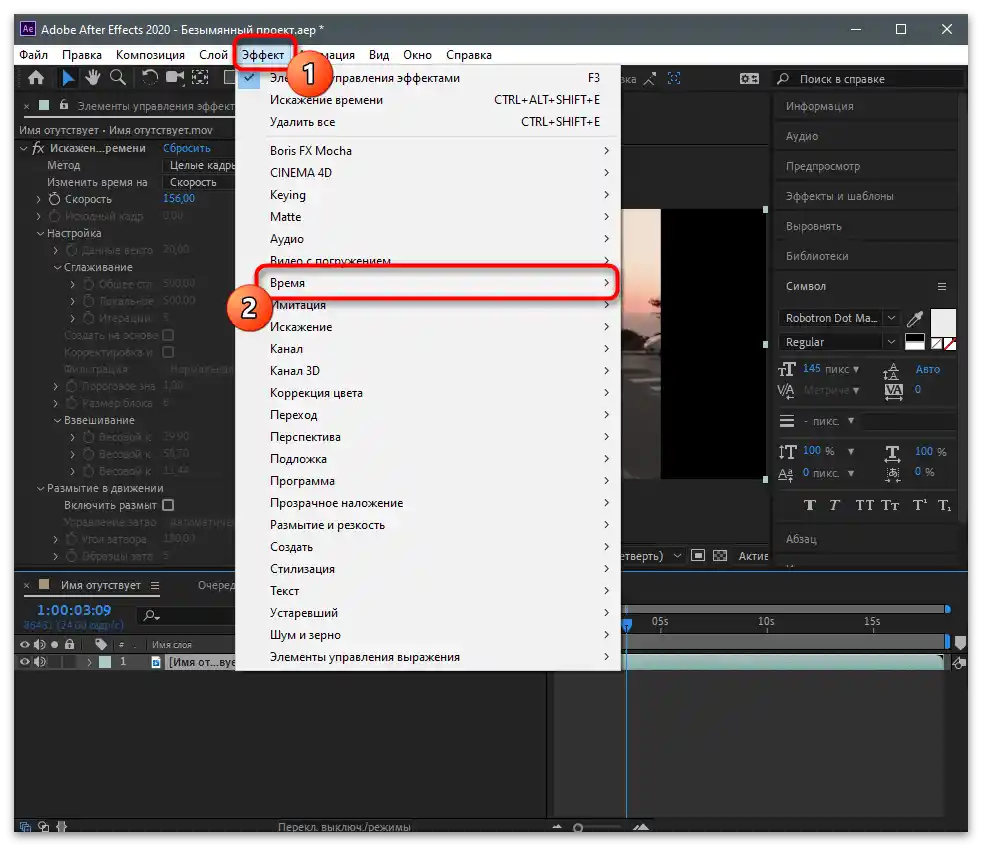This screenshot has height=846, width=982.
Task: Select the Zoom magnifier tool
Action: point(118,78)
